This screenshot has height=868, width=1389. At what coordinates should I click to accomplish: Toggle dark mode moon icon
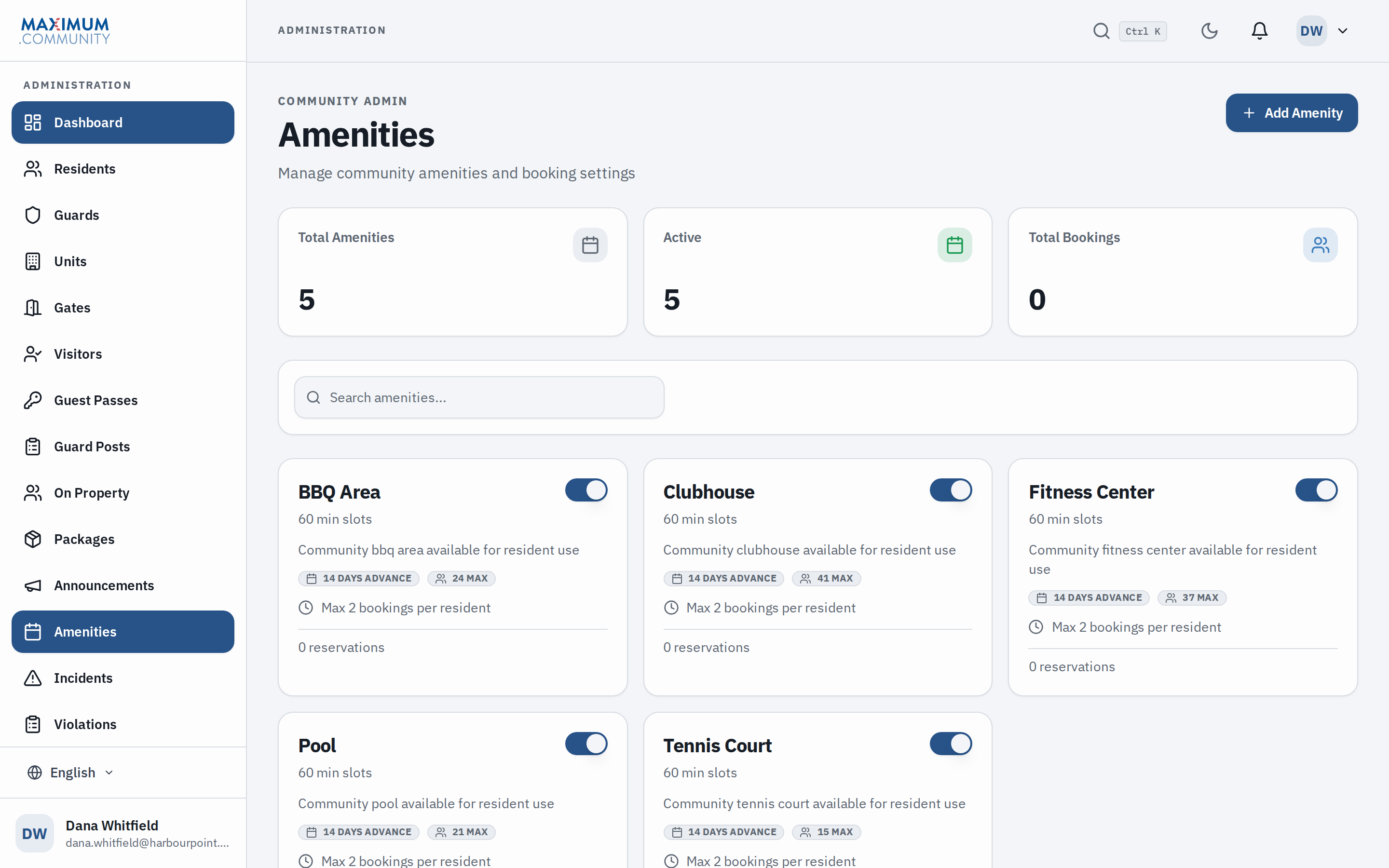click(1210, 31)
